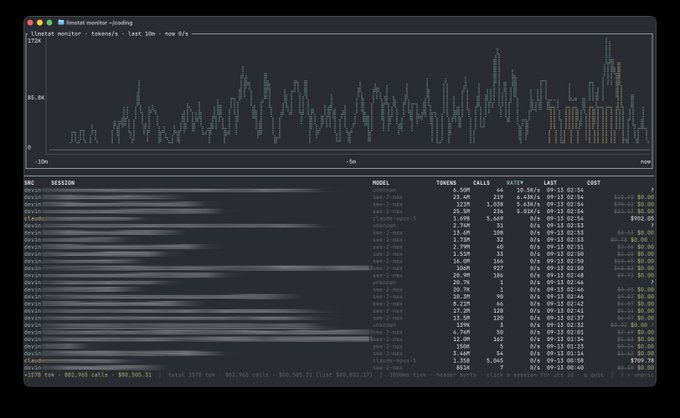Select the session with 121M tokens
The height and width of the screenshot is (418, 680).
click(x=339, y=204)
